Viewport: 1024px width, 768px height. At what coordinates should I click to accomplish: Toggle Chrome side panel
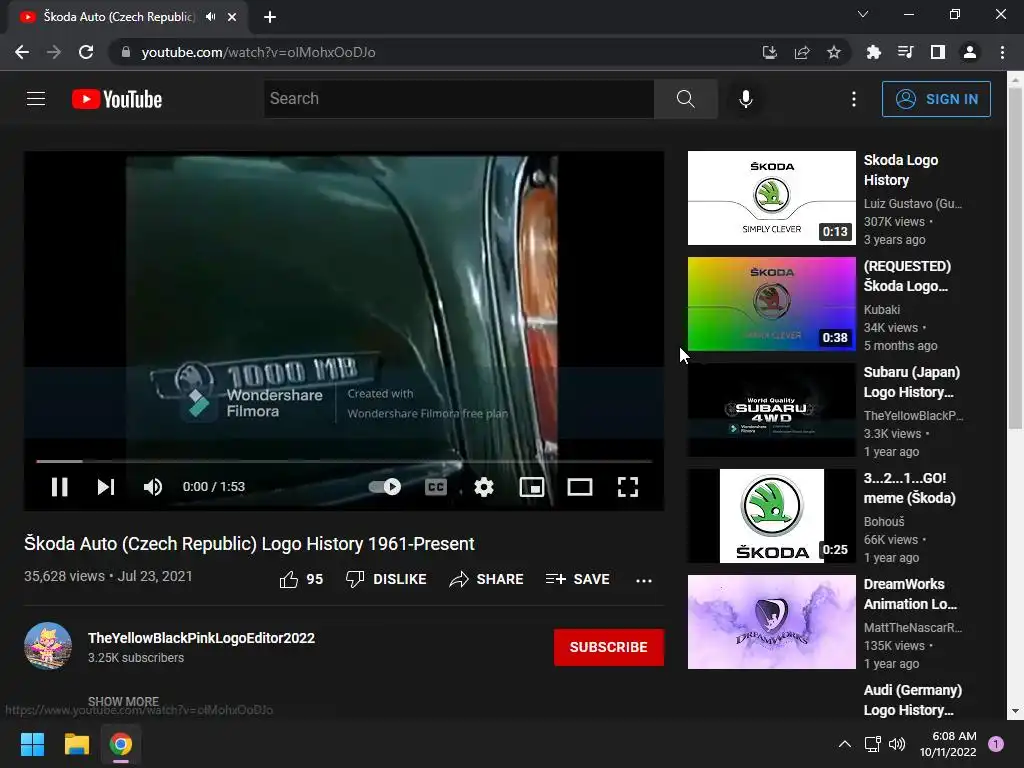point(938,52)
